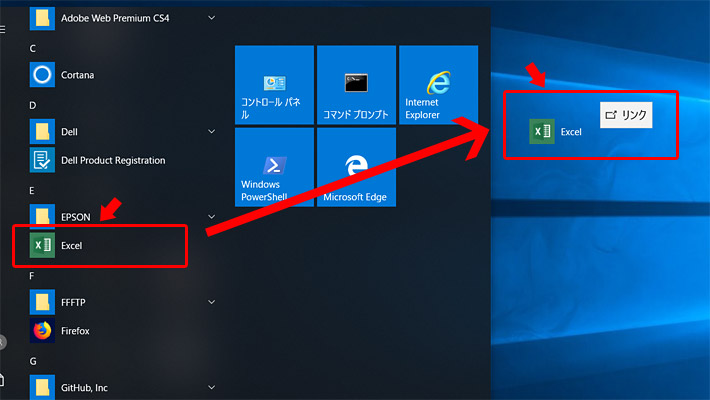Click the リンク tooltip on the desktop

(x=626, y=115)
